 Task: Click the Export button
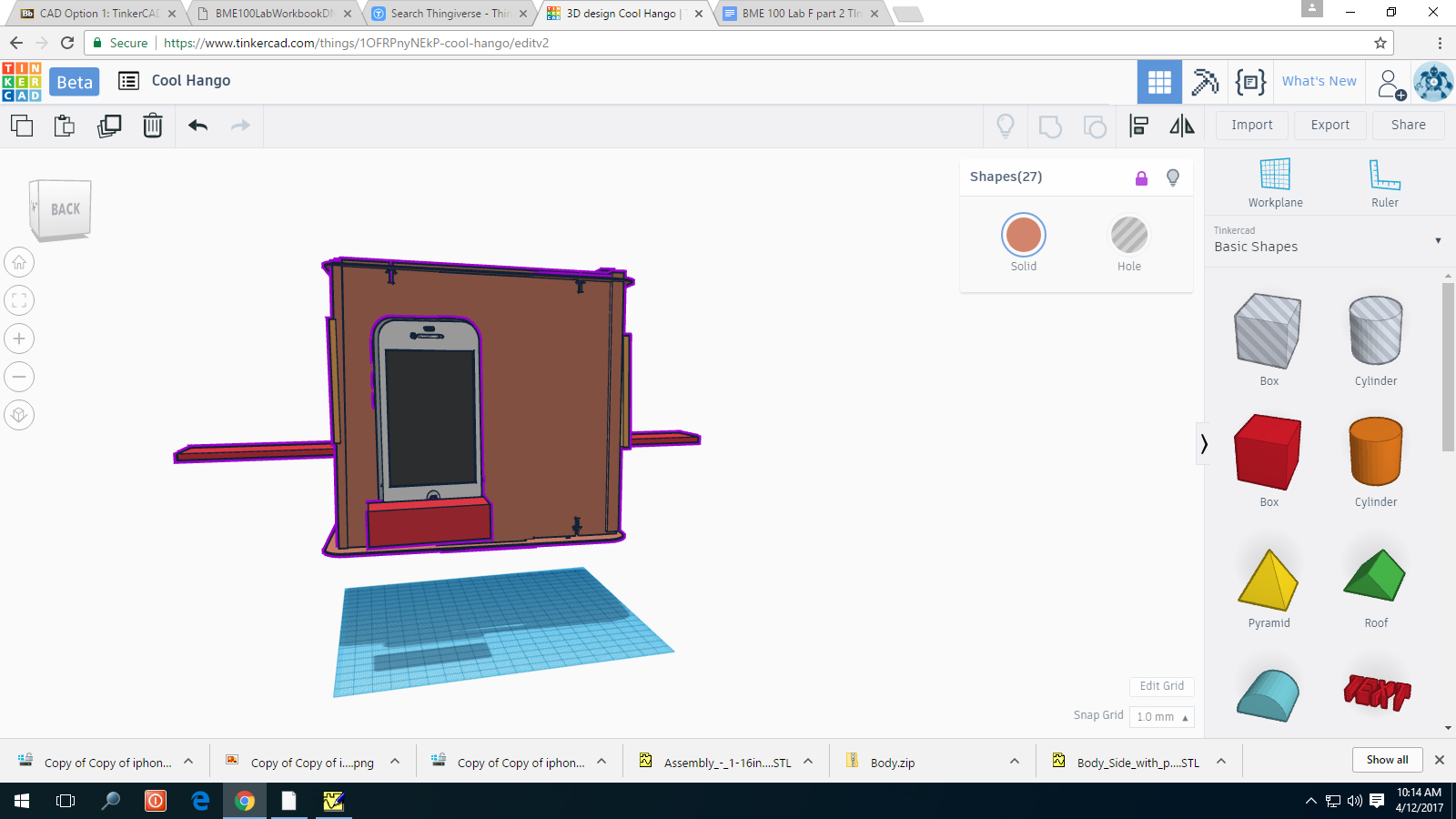(x=1330, y=126)
